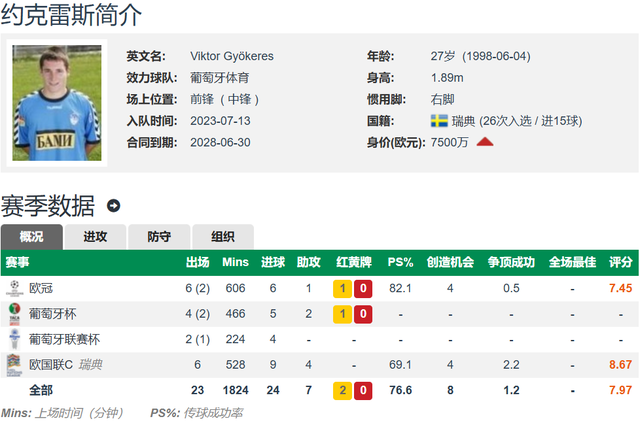Click the 4 (2) appearances value
The height and width of the screenshot is (421, 640).
tap(198, 314)
